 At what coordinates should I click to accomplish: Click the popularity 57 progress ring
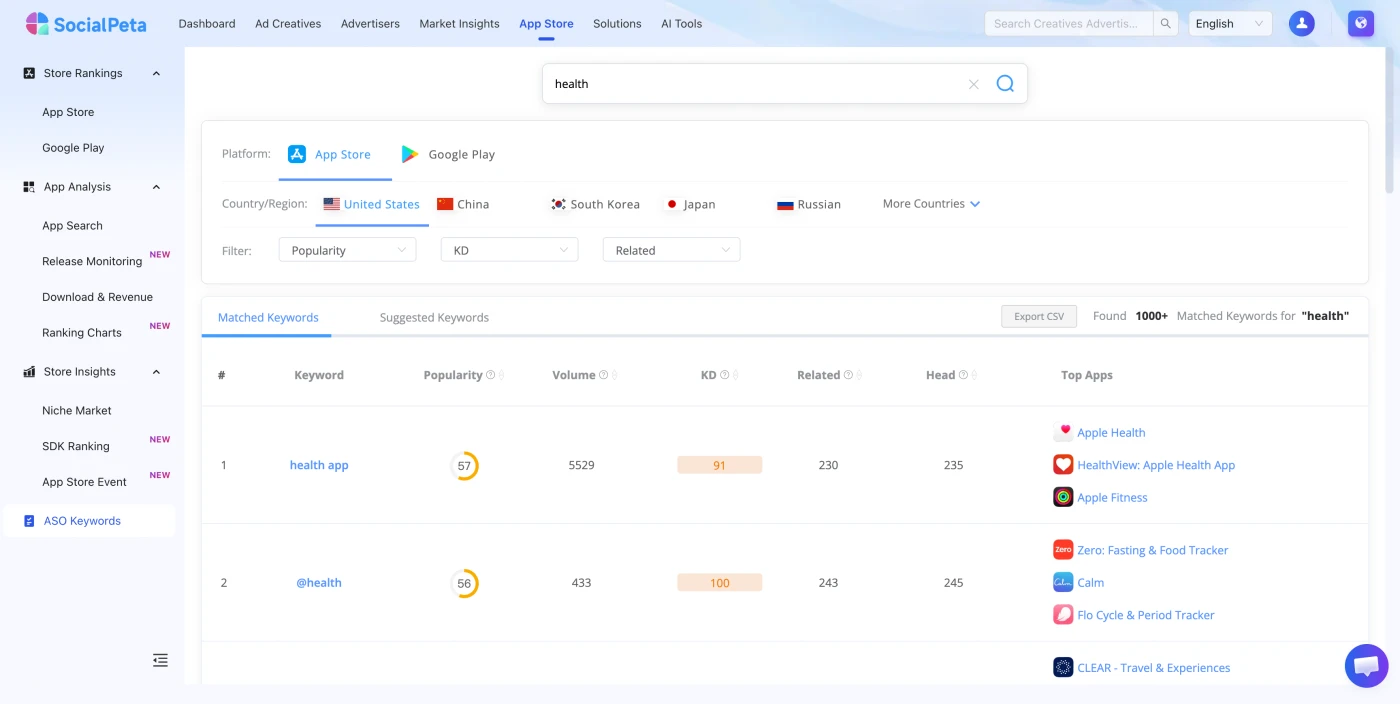pyautogui.click(x=464, y=466)
